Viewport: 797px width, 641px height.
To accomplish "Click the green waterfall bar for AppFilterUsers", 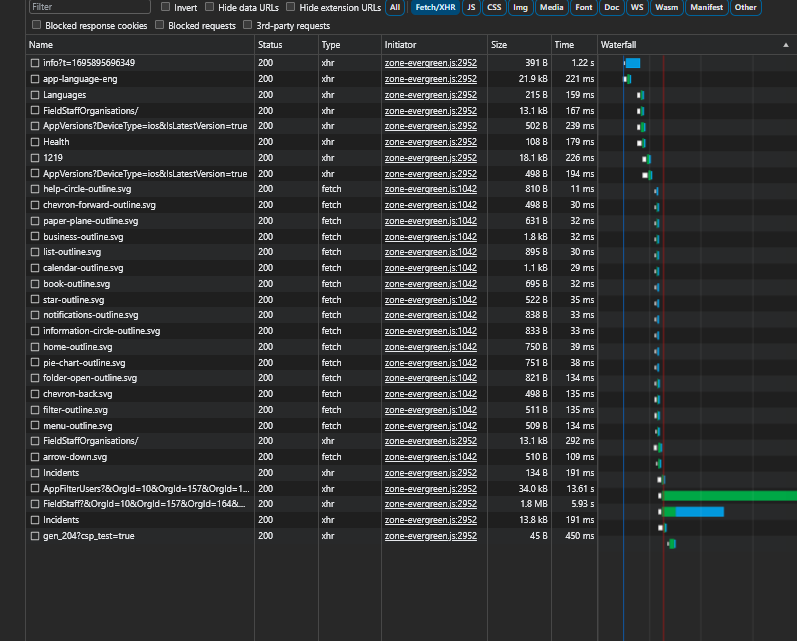I will pyautogui.click(x=729, y=496).
